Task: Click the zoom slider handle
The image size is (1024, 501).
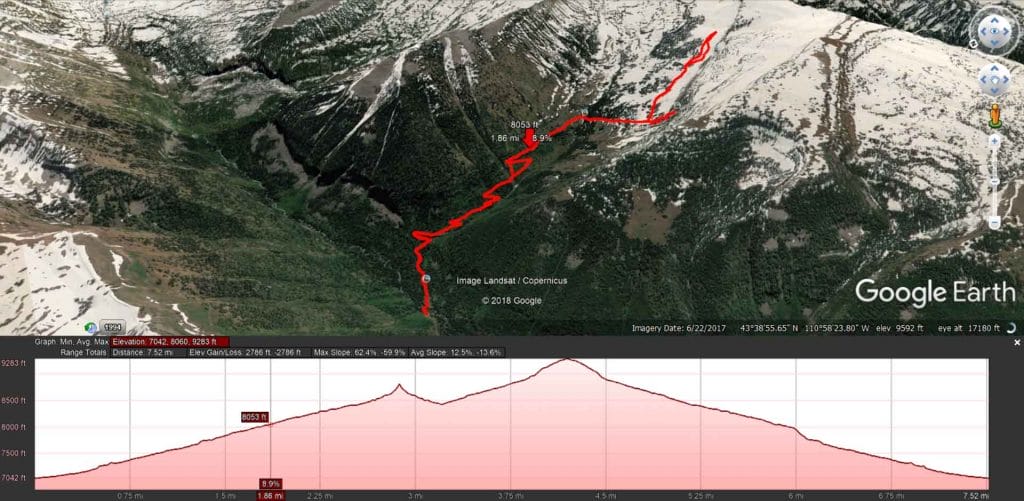Action: 994,181
